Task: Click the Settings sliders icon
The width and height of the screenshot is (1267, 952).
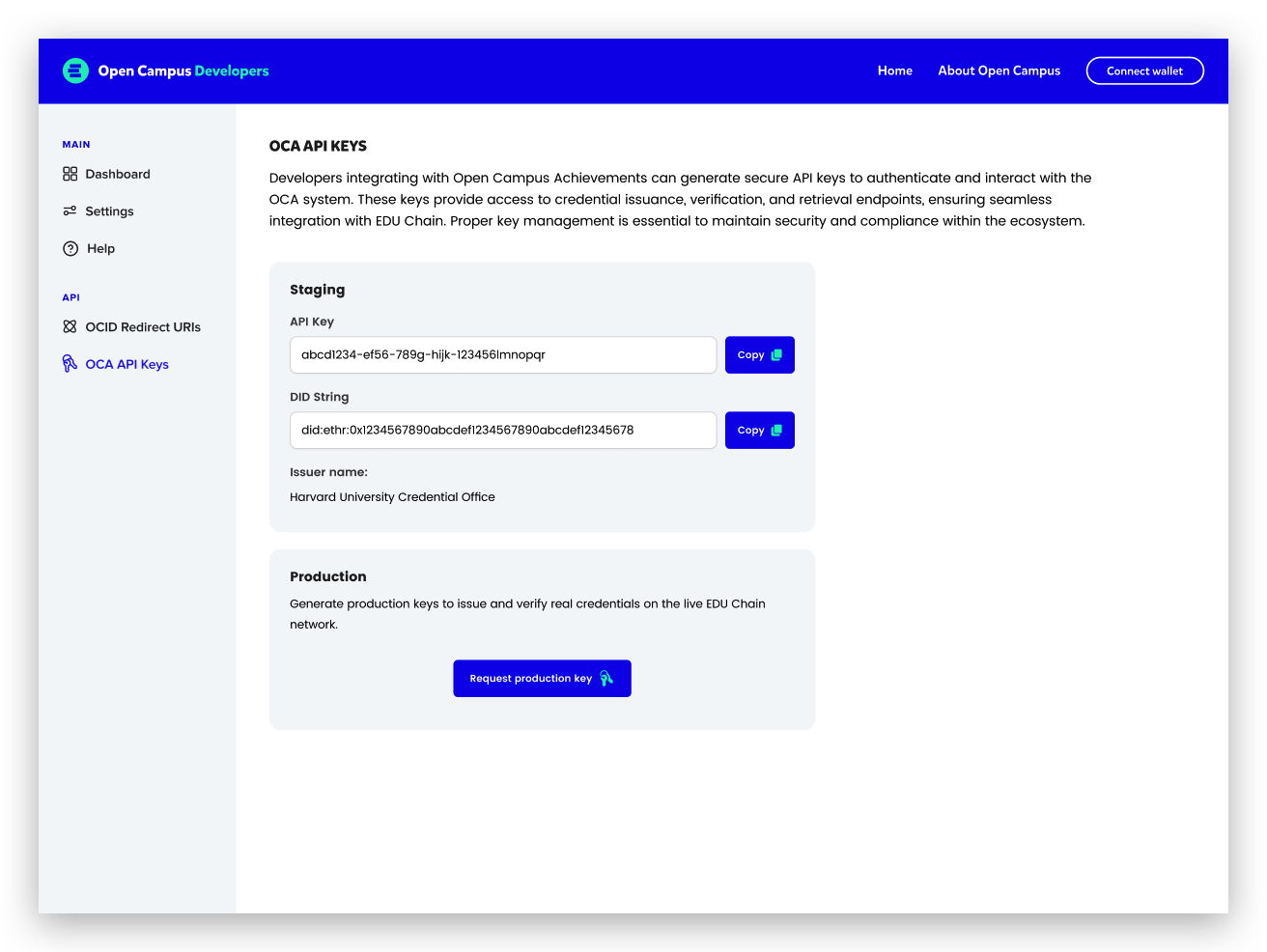Action: [70, 210]
